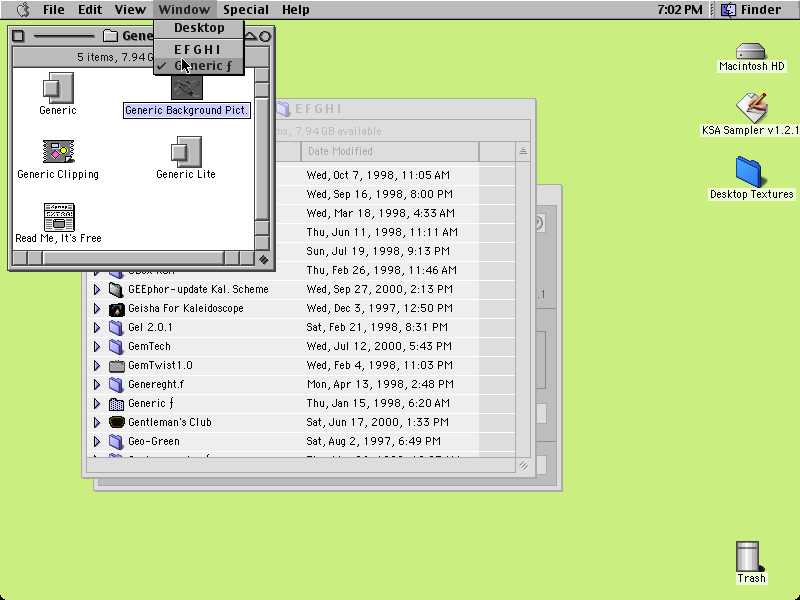
Task: Select the Generic Background Pict. icon
Action: coord(187,88)
